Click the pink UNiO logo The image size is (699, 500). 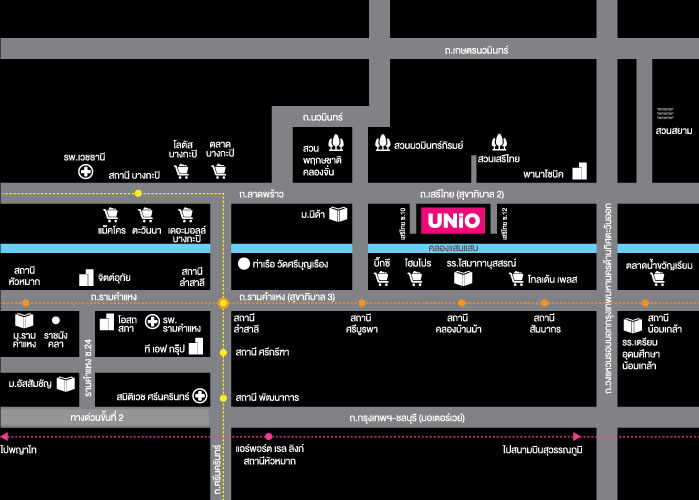click(x=454, y=218)
